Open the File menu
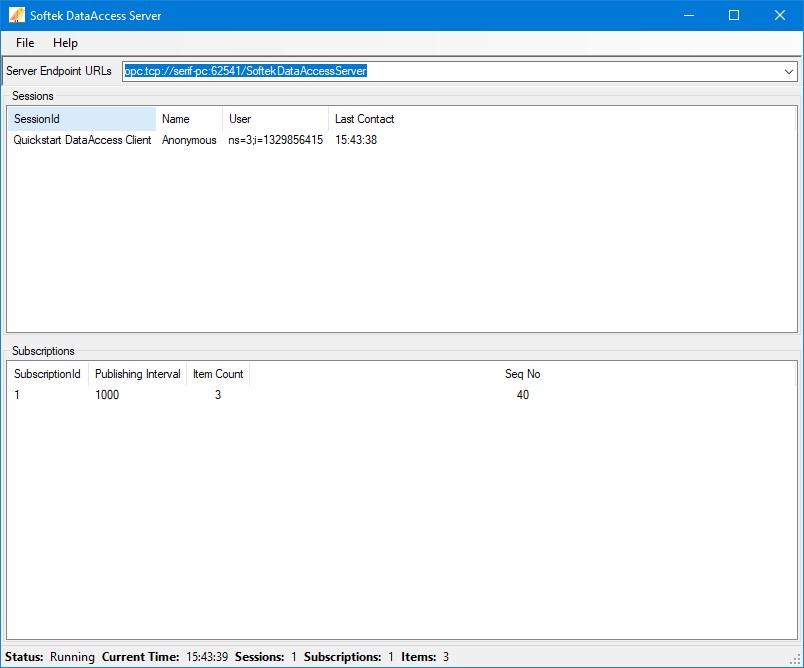 (x=25, y=43)
